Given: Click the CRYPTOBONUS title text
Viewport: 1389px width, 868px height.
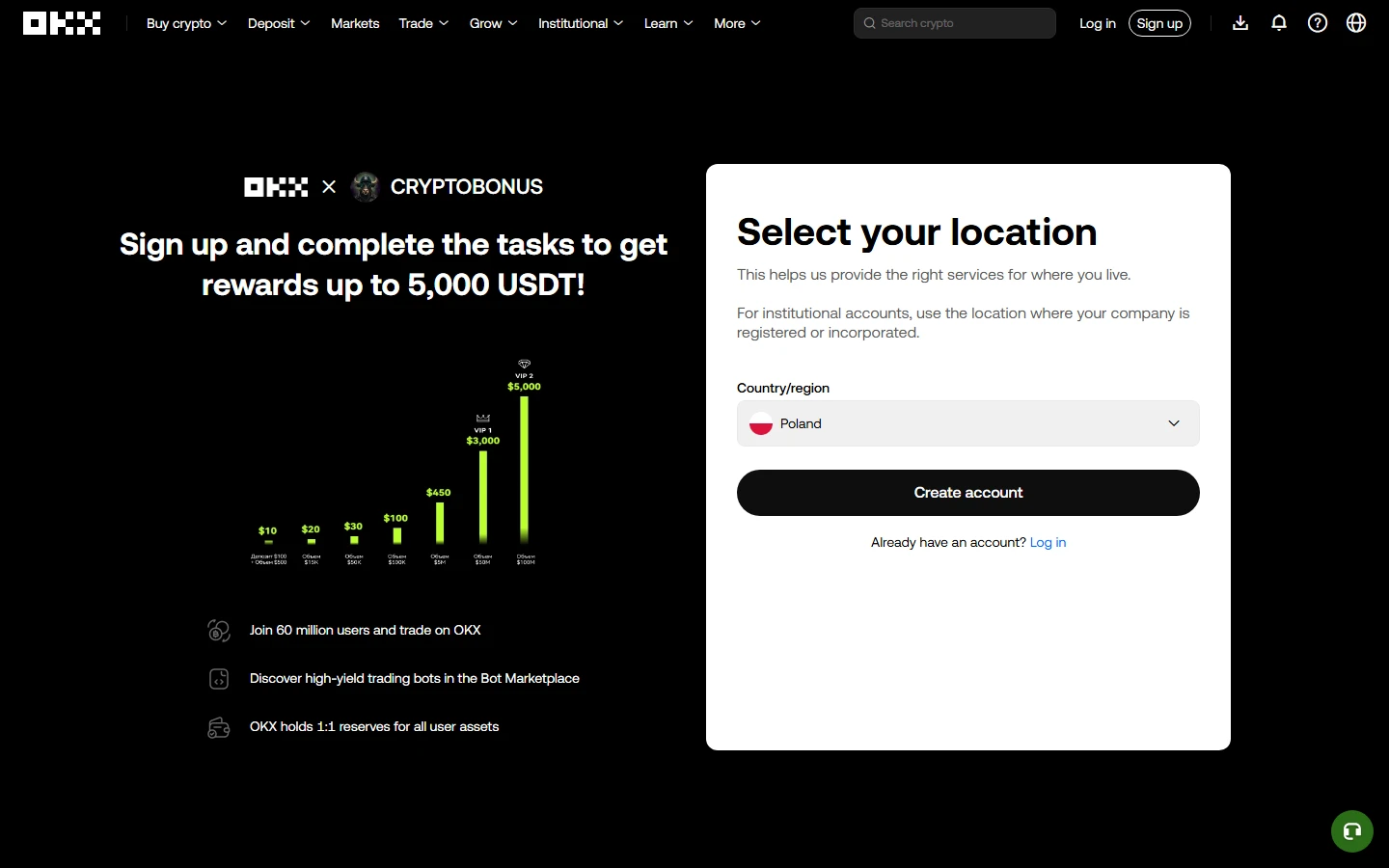Looking at the screenshot, I should (x=467, y=187).
